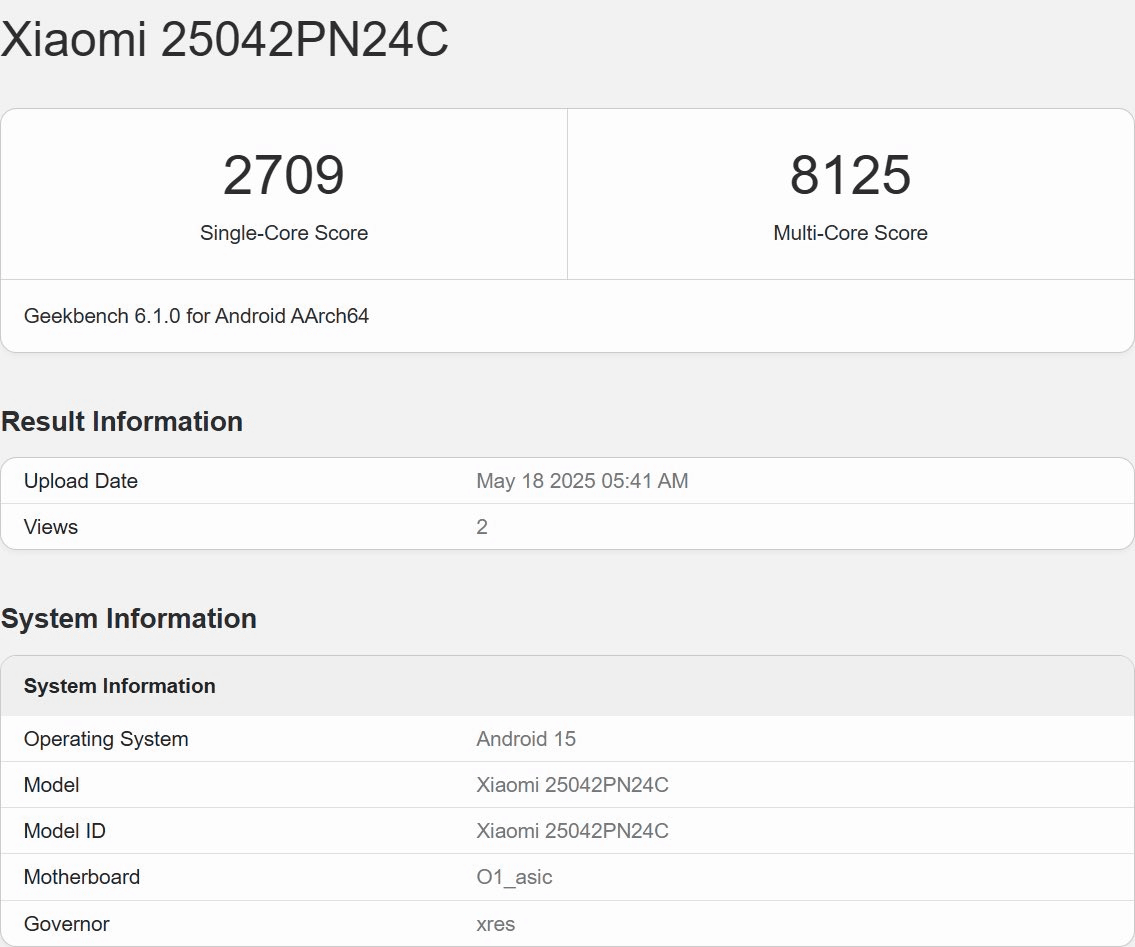Image resolution: width=1135 pixels, height=947 pixels.
Task: Select the xres governor value
Action: click(x=496, y=925)
